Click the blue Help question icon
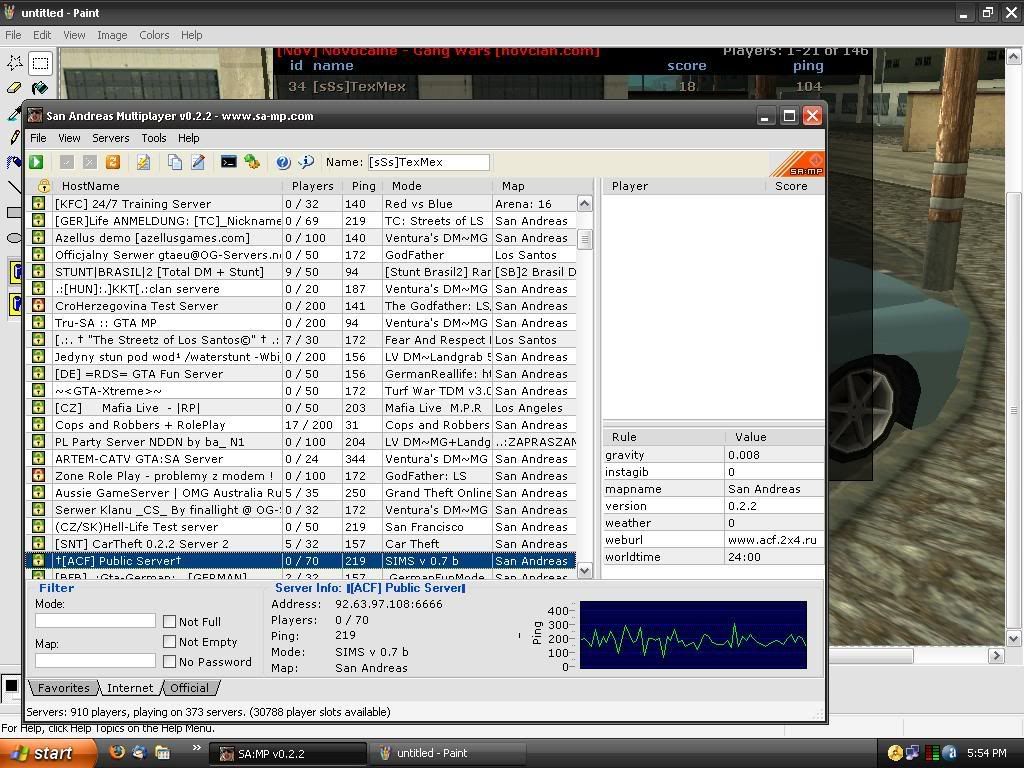 point(283,162)
